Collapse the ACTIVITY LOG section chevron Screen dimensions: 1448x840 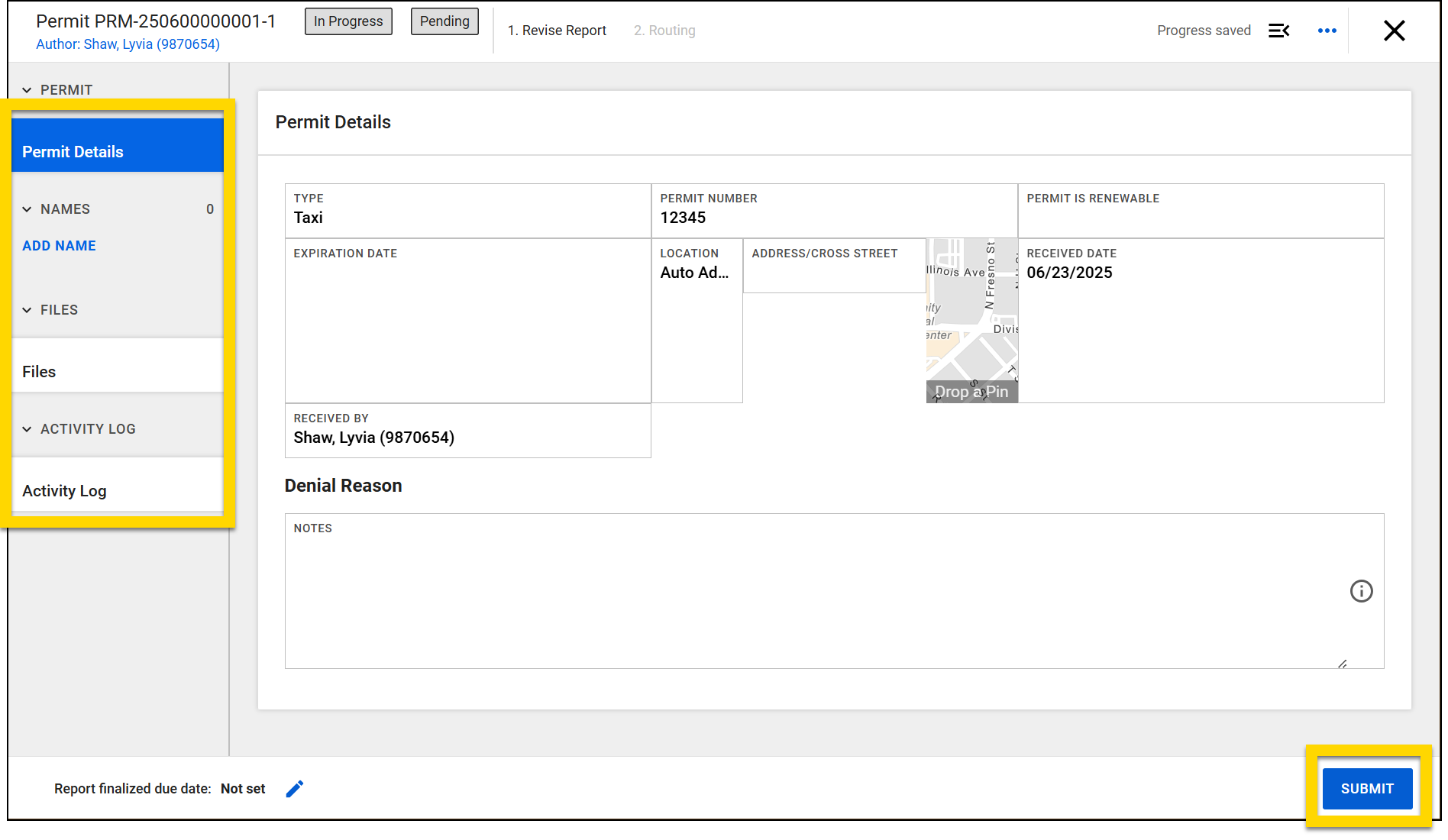27,429
